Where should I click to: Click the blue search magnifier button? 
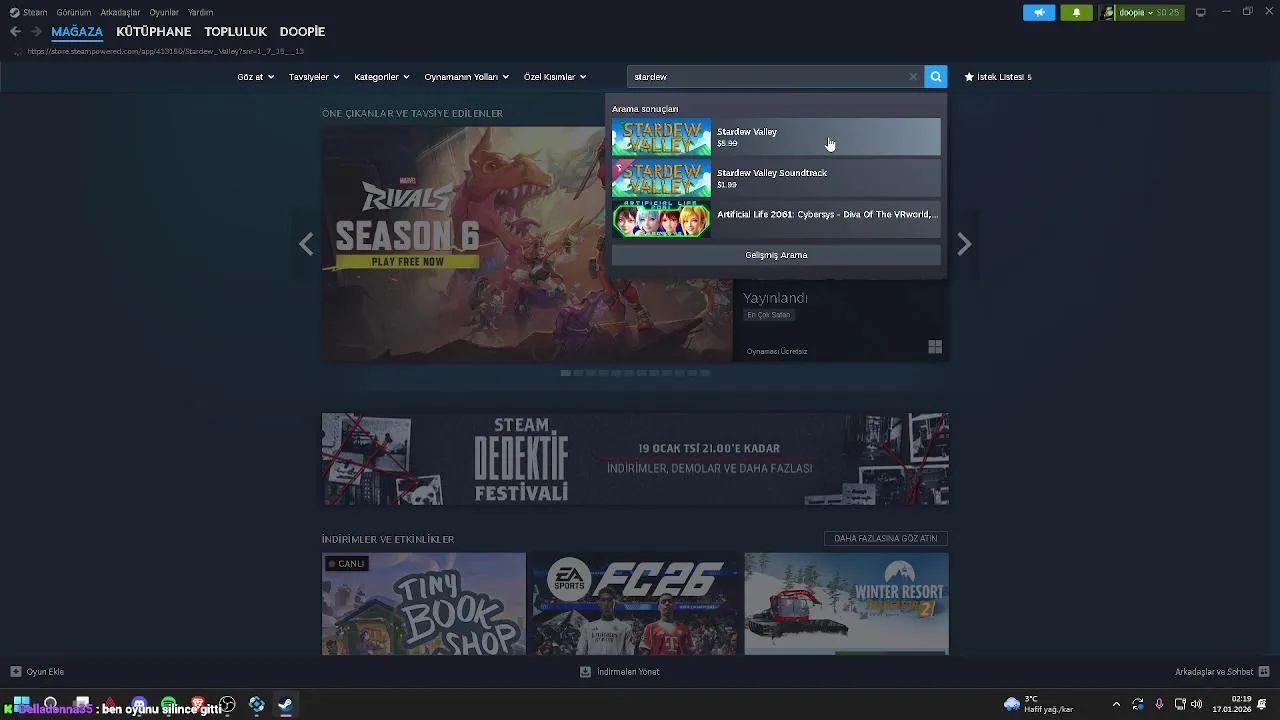click(x=935, y=76)
